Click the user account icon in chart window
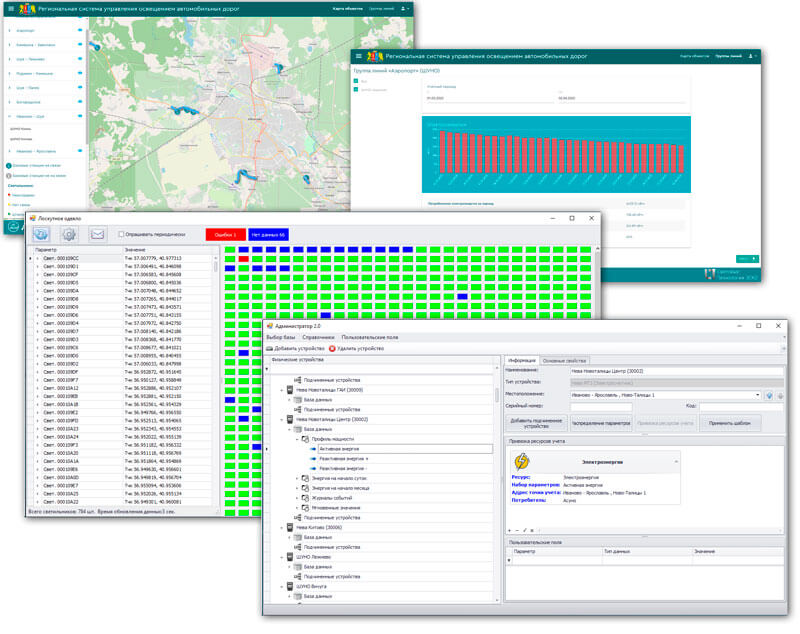 pyautogui.click(x=751, y=56)
